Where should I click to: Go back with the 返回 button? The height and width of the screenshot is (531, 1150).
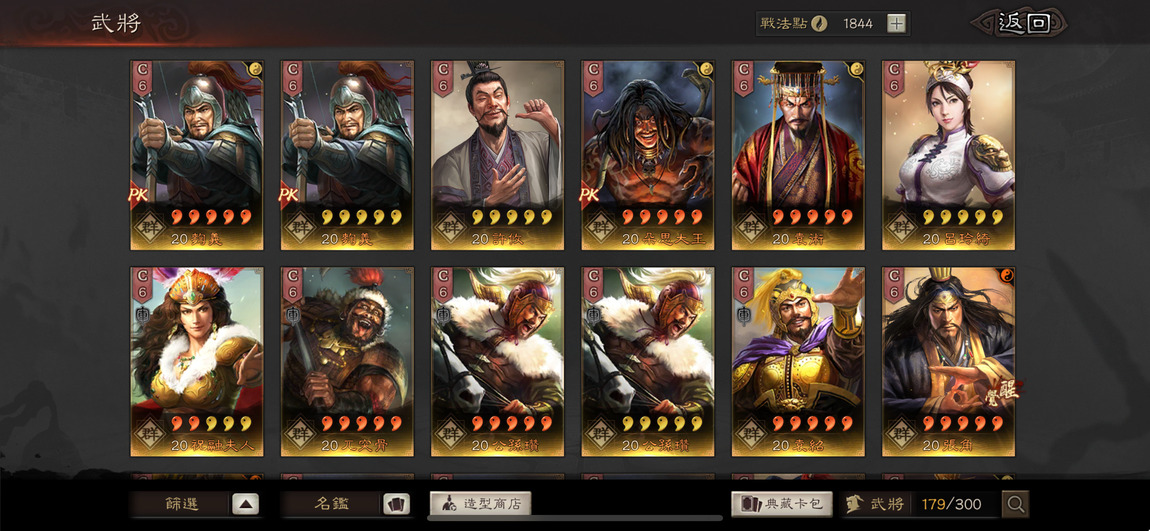1024,23
